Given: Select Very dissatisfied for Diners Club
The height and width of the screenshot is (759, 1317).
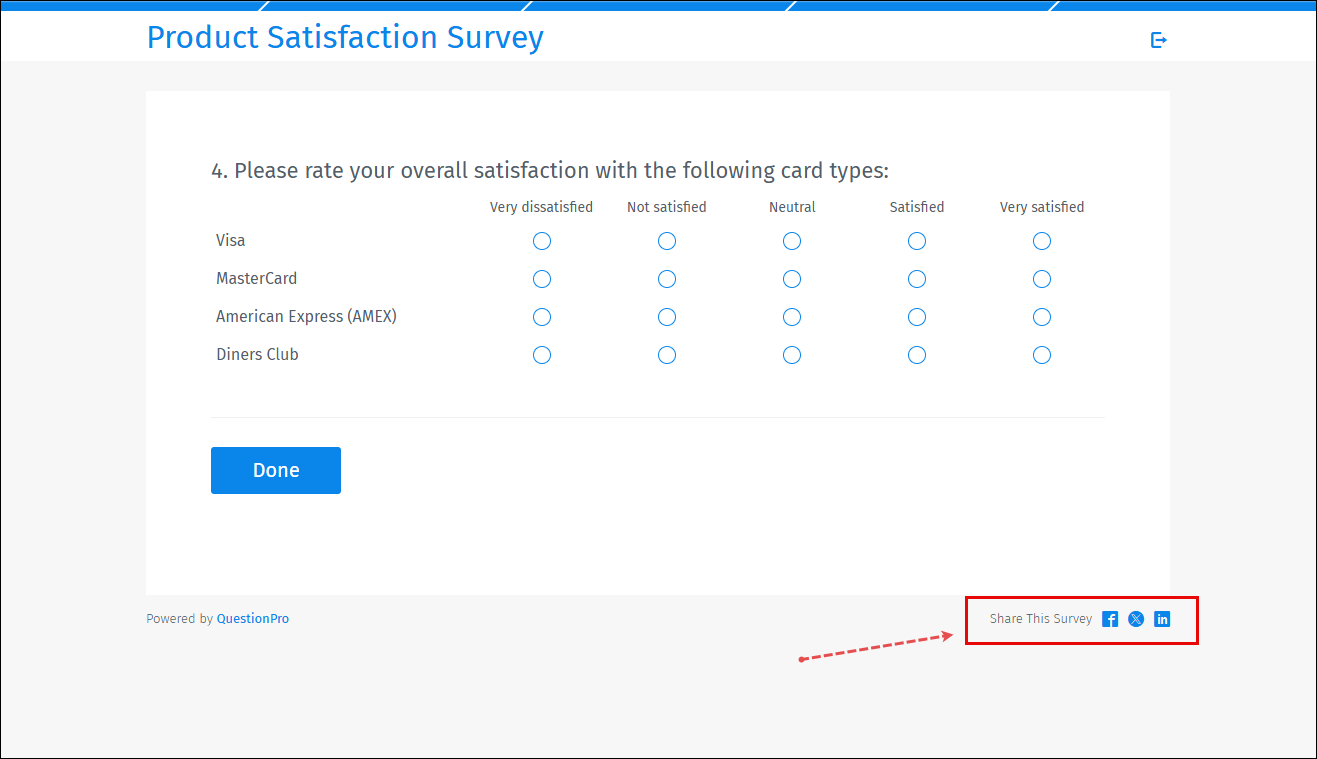Looking at the screenshot, I should 542,354.
